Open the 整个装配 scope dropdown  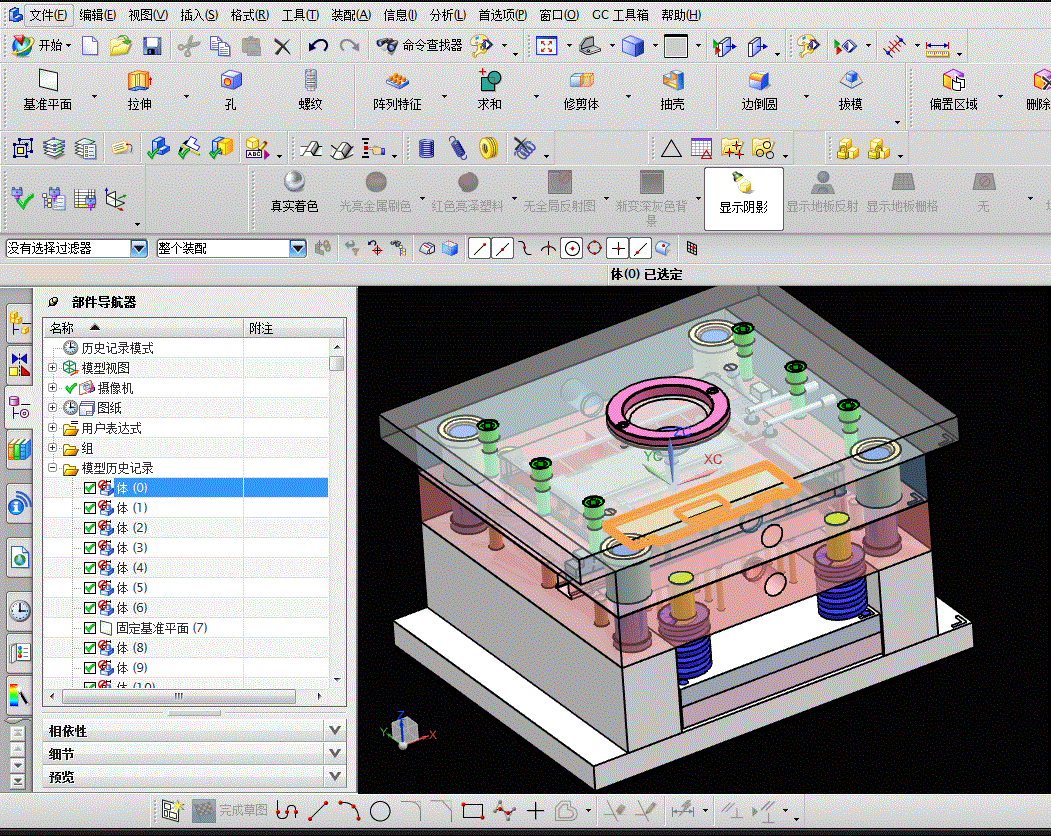click(297, 248)
